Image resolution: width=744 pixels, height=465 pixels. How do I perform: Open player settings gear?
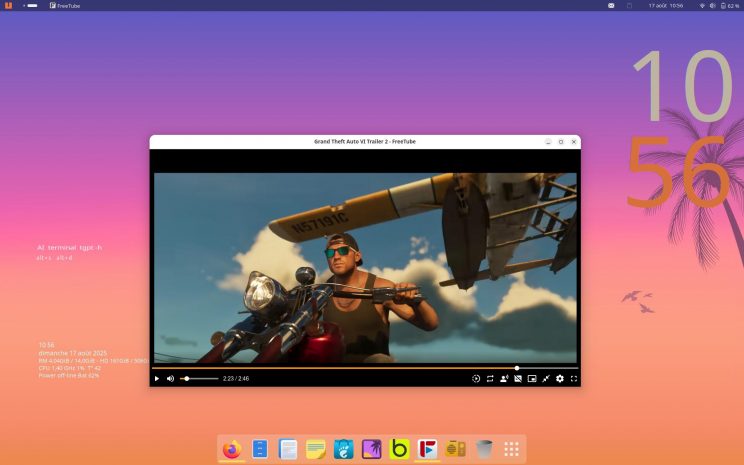pos(560,379)
